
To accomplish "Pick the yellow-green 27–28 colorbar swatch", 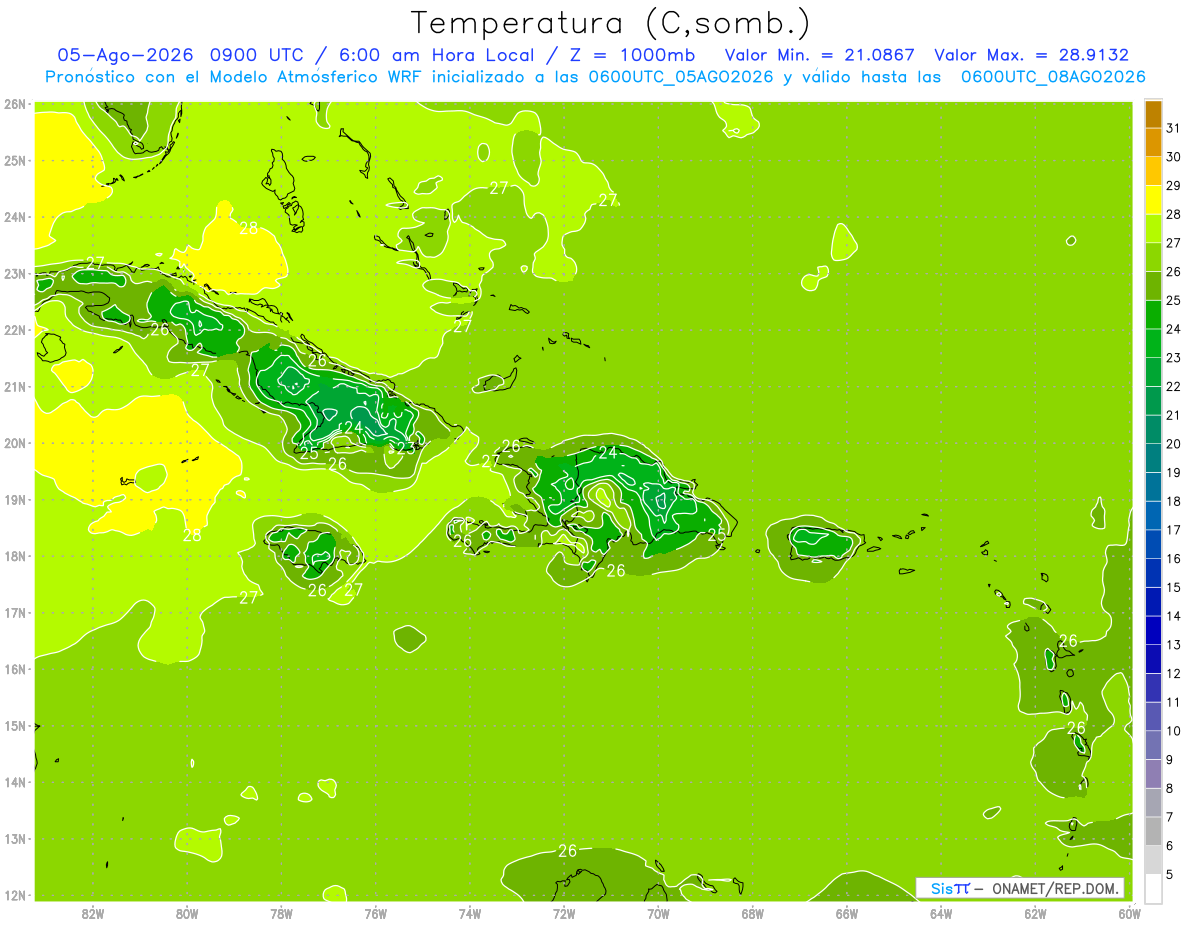I will pyautogui.click(x=1153, y=229).
